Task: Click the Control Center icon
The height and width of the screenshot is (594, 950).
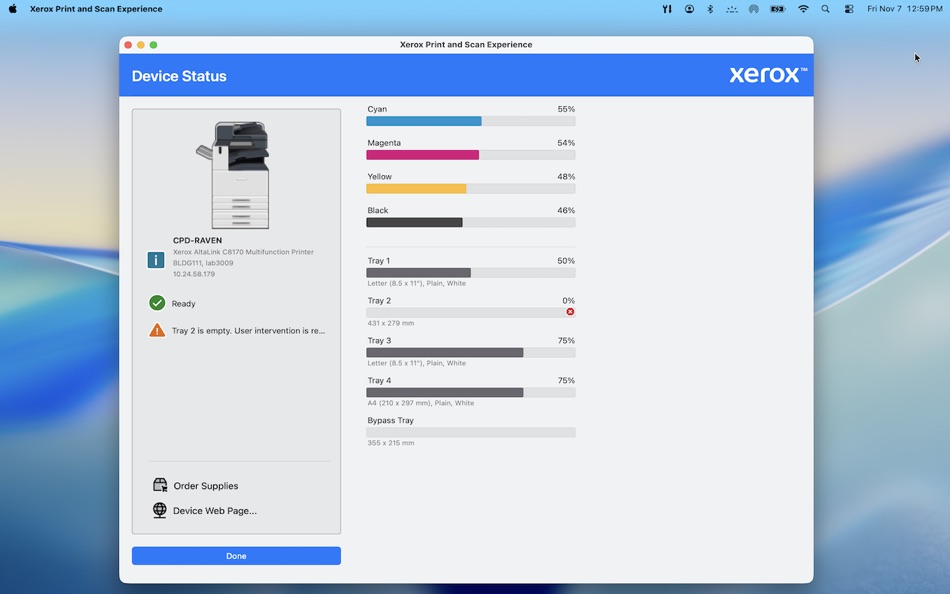Action: point(849,8)
